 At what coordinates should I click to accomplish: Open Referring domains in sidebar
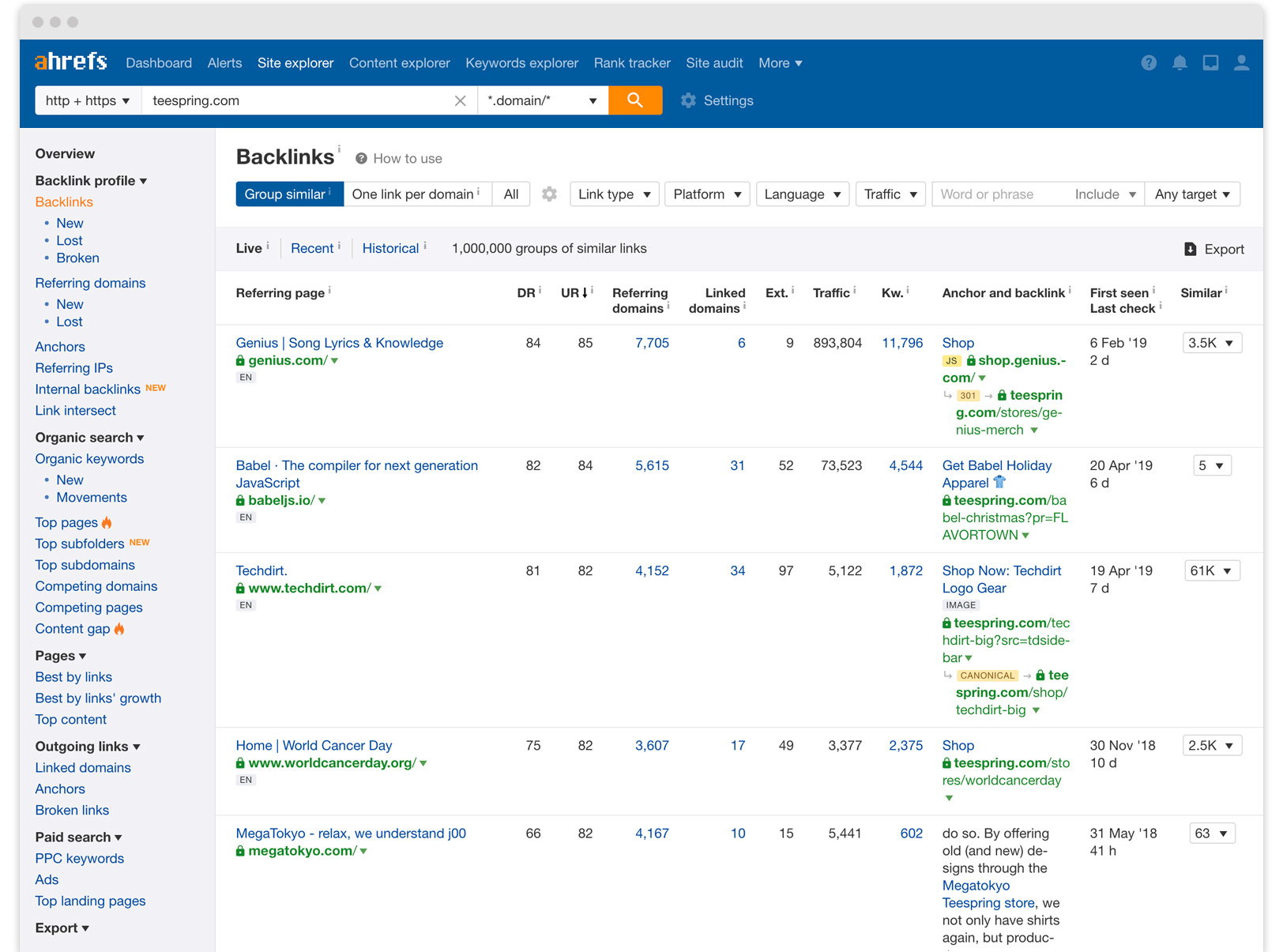[90, 283]
